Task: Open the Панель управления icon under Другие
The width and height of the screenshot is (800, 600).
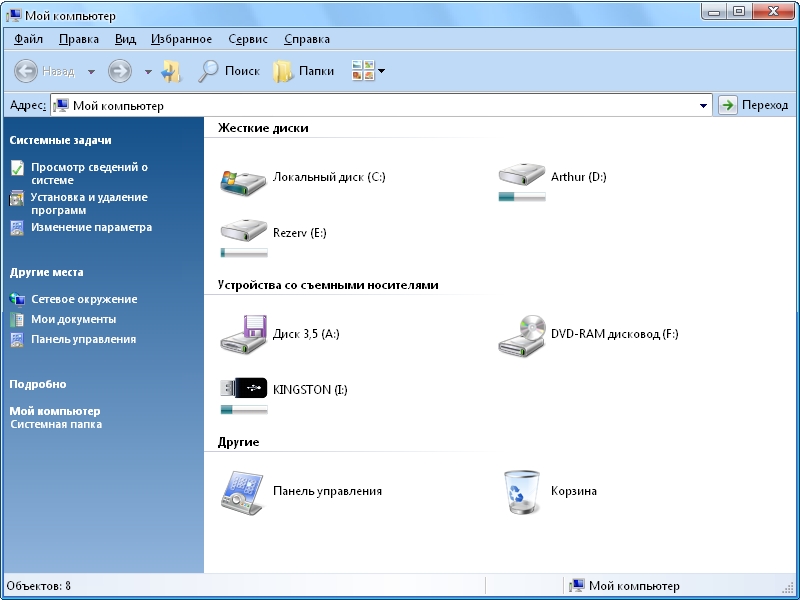Action: [243, 491]
